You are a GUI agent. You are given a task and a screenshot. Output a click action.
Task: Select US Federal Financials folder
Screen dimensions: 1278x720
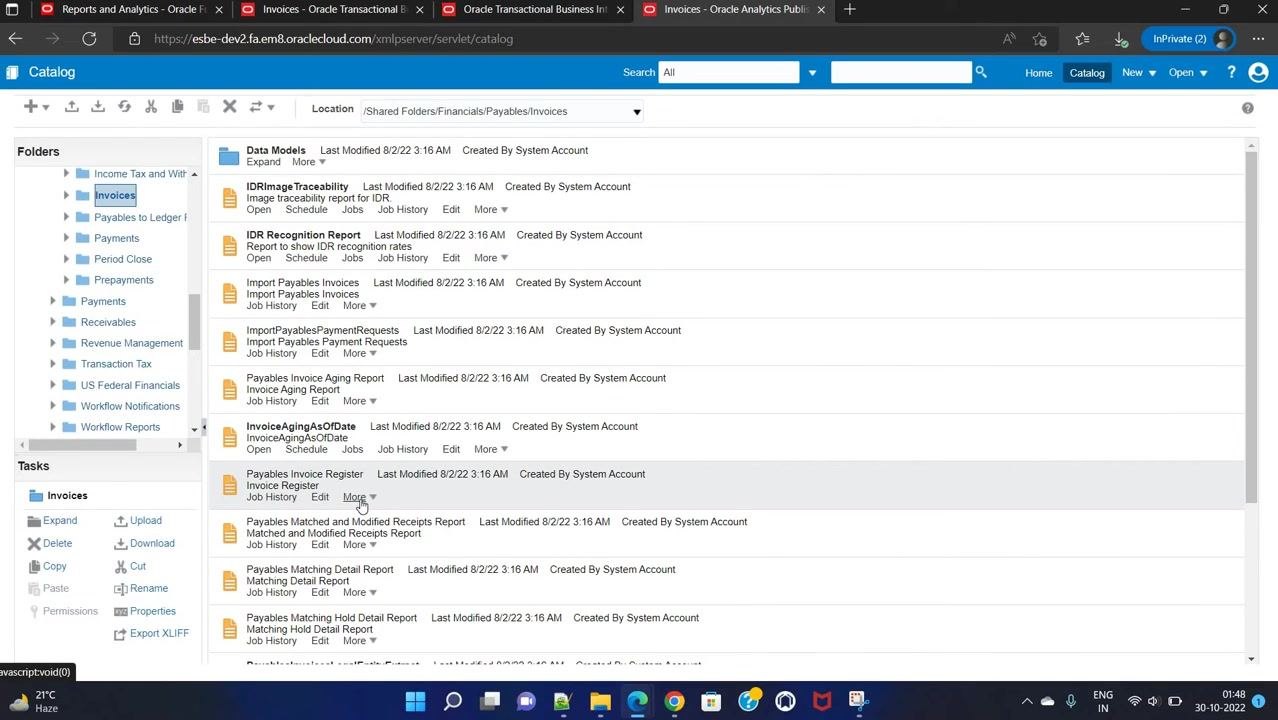click(130, 385)
